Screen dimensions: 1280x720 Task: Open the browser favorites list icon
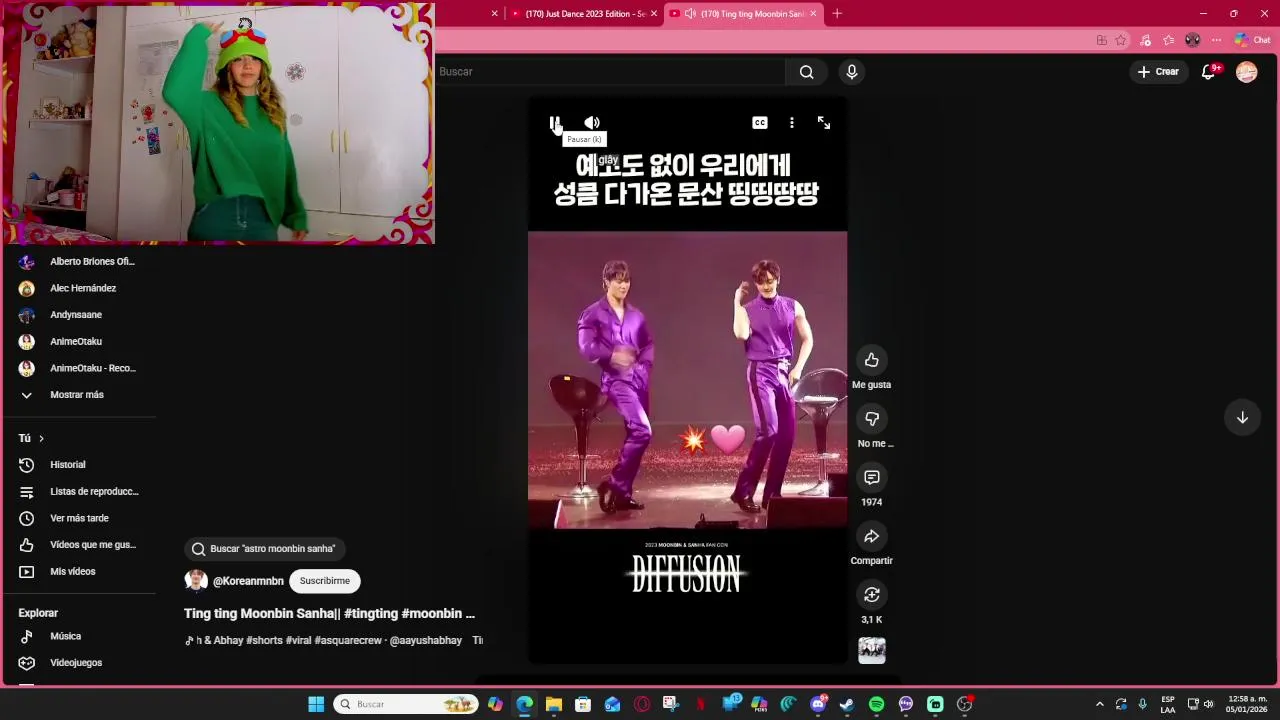1169,40
